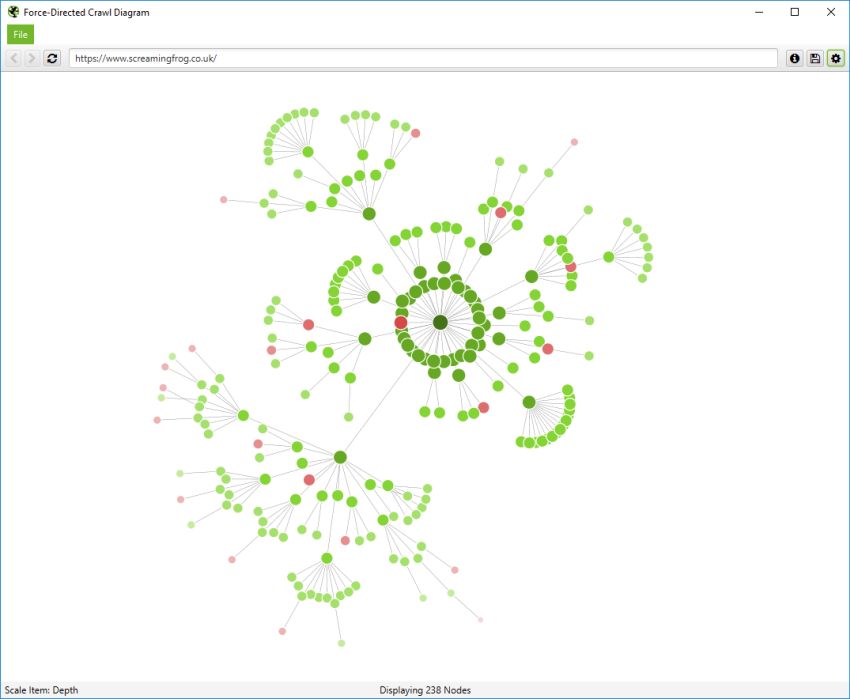Save the diagram with the disk icon
This screenshot has width=850, height=699.
(x=815, y=59)
